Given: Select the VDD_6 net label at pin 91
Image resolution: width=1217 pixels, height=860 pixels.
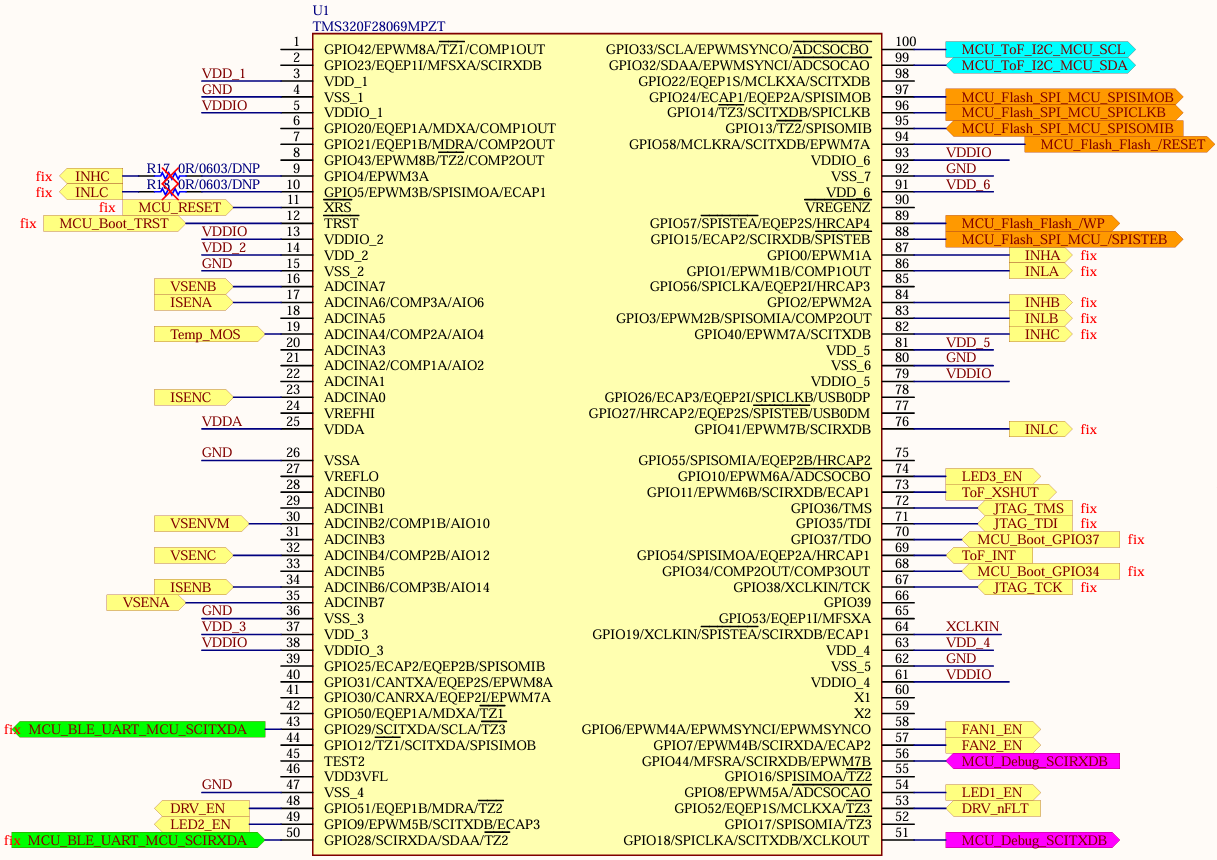Looking at the screenshot, I should pyautogui.click(x=968, y=184).
